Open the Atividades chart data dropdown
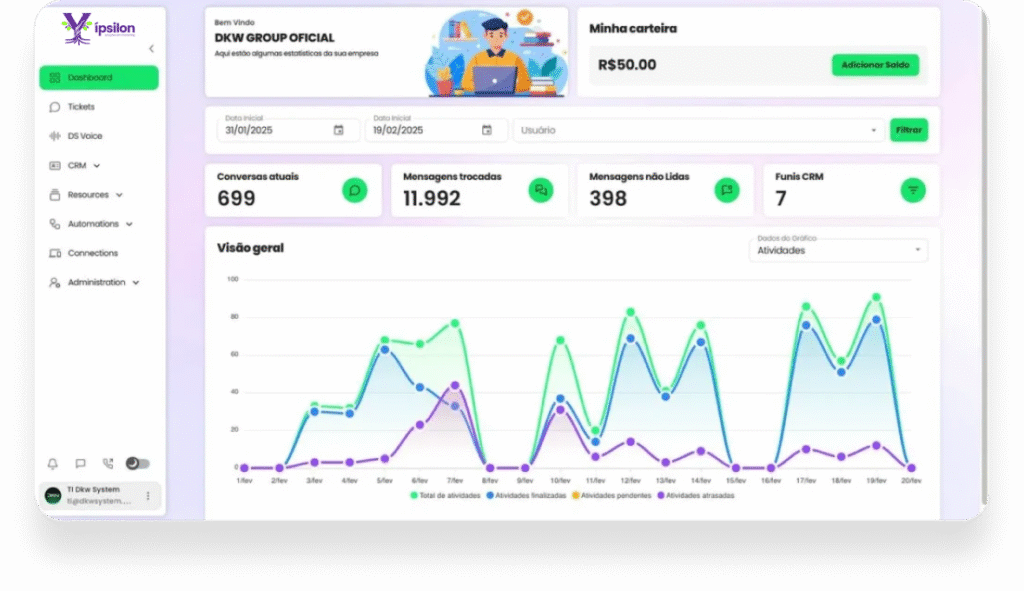The image size is (1024, 591). coord(837,250)
